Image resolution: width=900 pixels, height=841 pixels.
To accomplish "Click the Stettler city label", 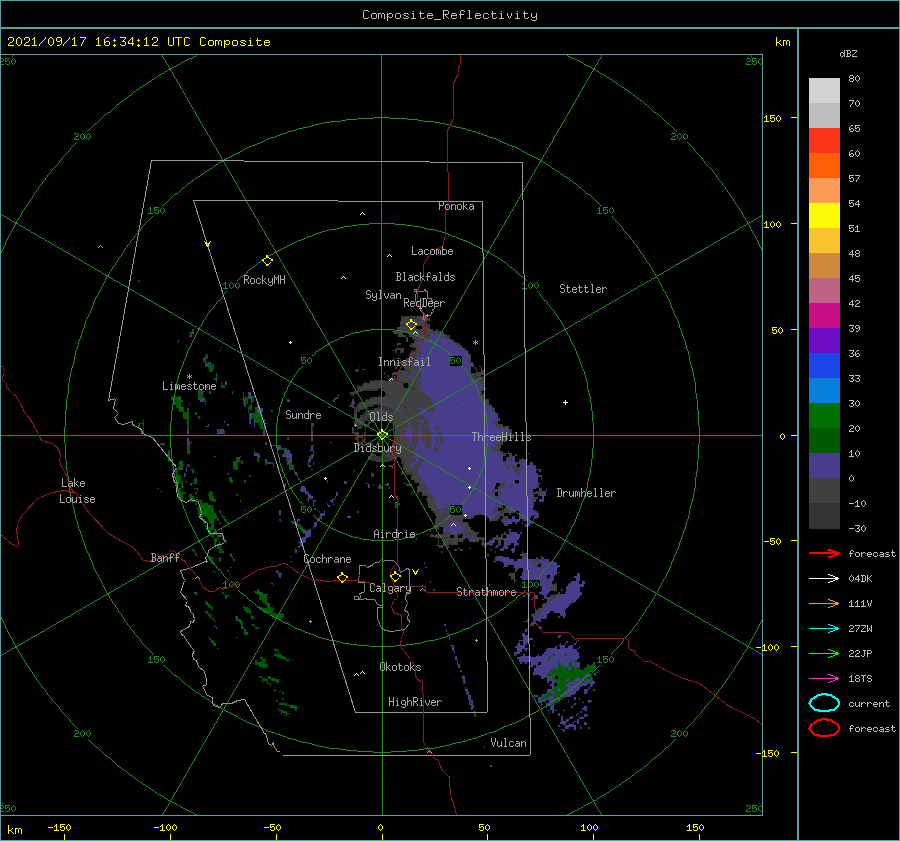I will click(x=583, y=289).
